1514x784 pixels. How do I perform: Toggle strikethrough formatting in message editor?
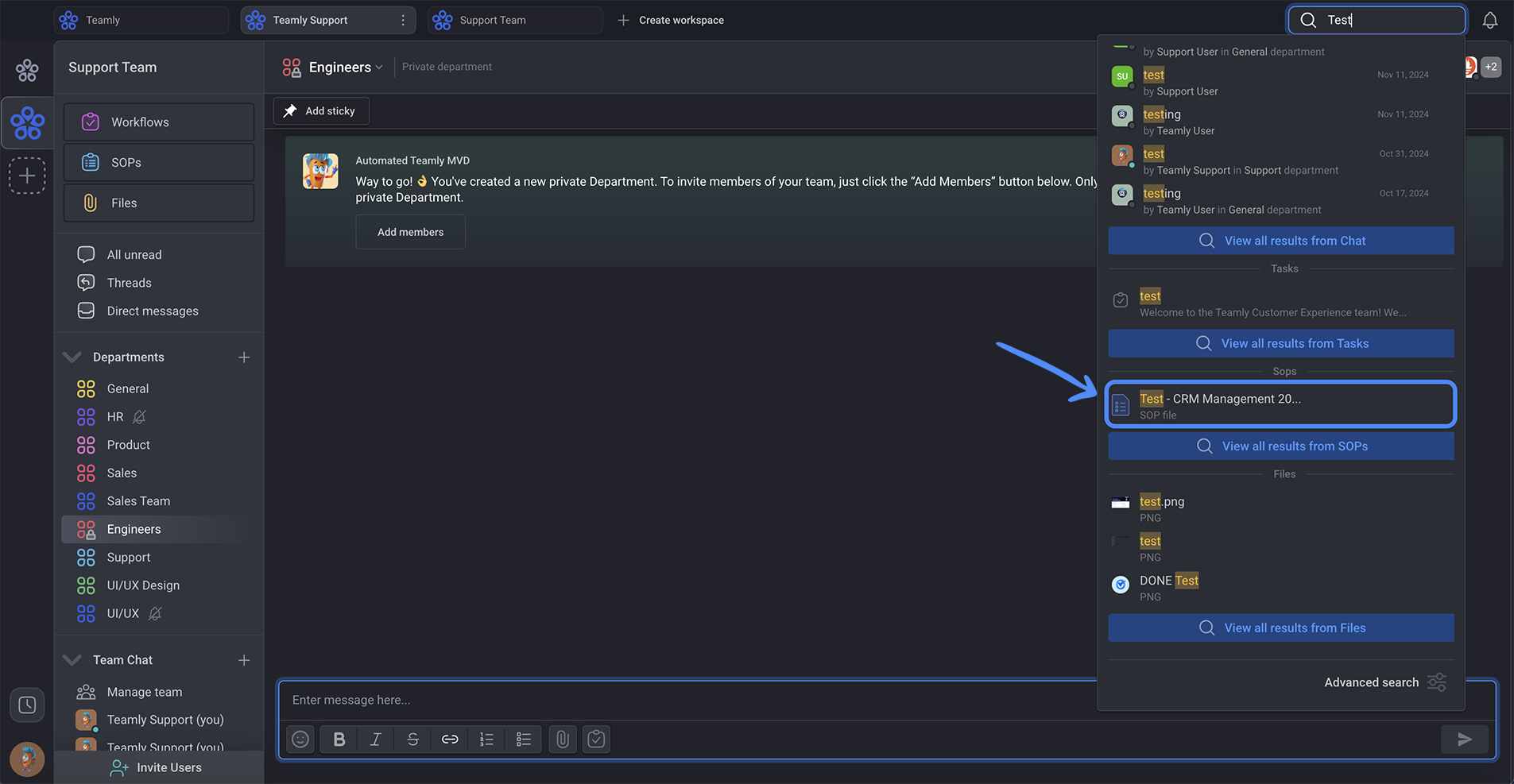(412, 740)
